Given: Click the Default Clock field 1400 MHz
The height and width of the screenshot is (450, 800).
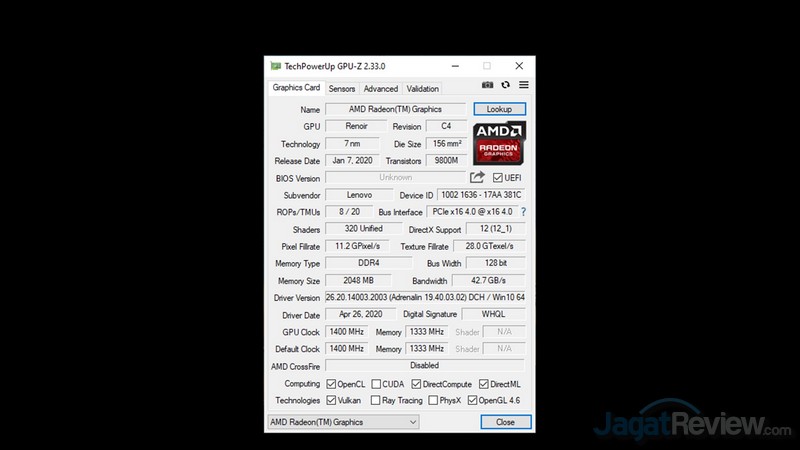Looking at the screenshot, I should (x=346, y=348).
